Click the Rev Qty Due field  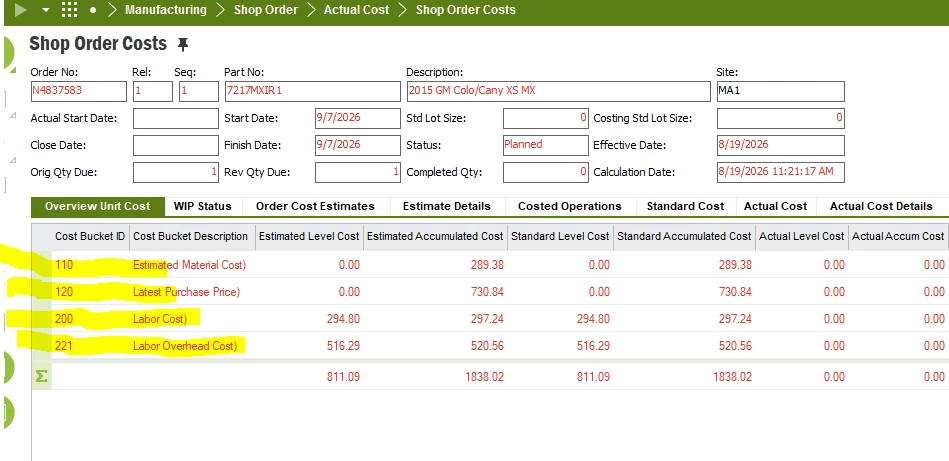point(358,172)
